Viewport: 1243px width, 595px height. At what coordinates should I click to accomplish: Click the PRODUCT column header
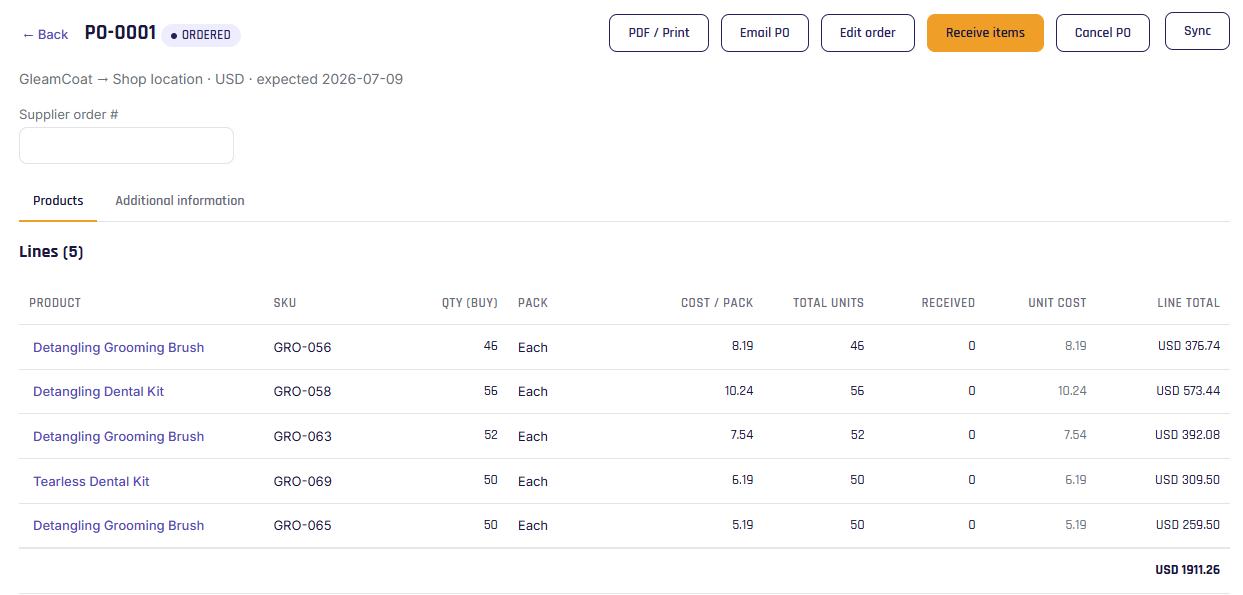(x=55, y=302)
